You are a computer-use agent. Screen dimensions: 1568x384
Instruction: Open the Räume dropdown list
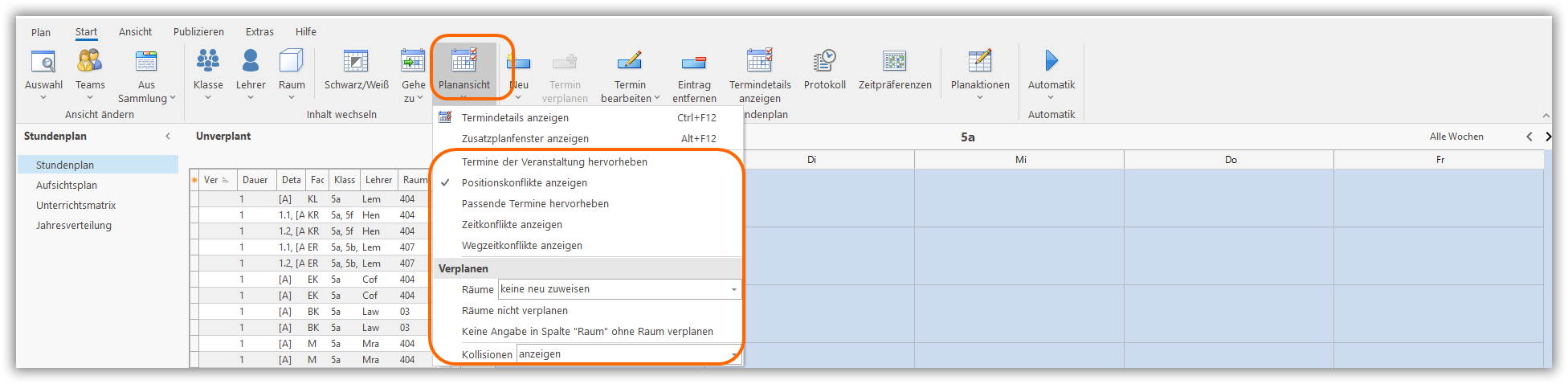tap(733, 290)
